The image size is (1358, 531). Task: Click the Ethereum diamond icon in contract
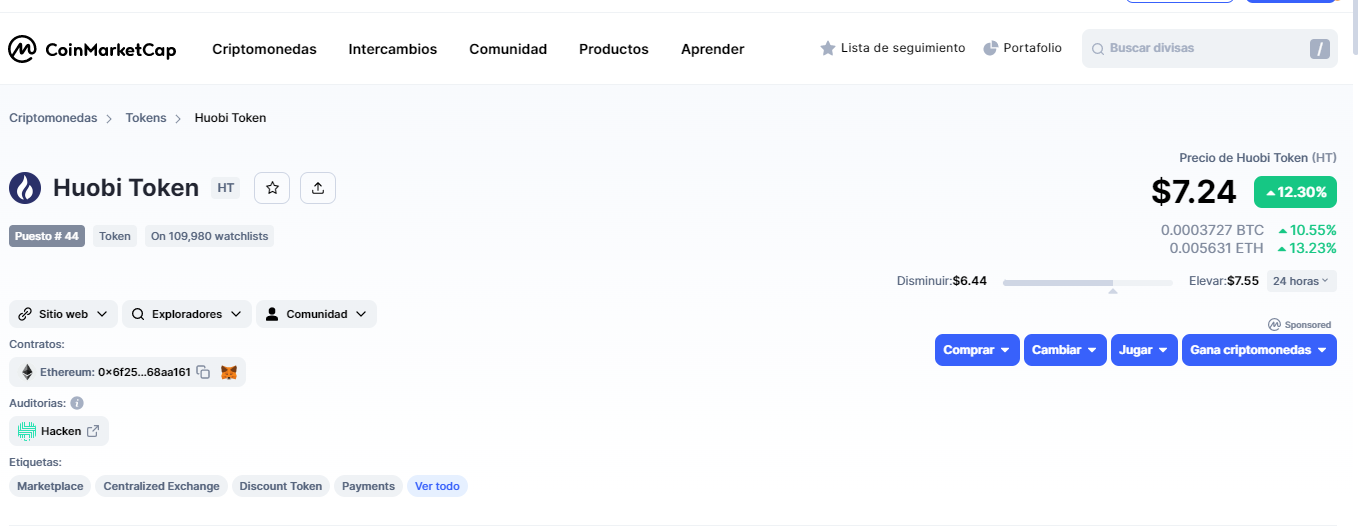[x=27, y=372]
